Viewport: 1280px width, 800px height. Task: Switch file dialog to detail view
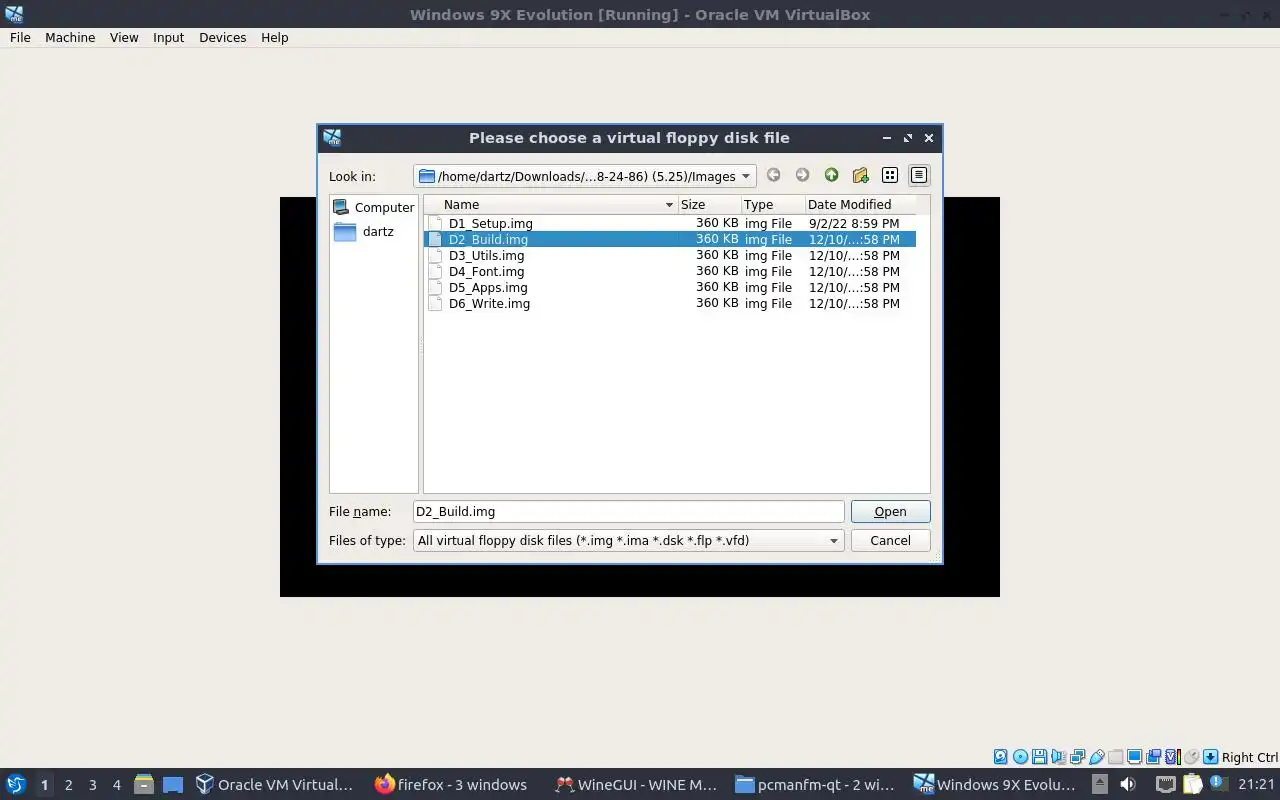point(918,175)
